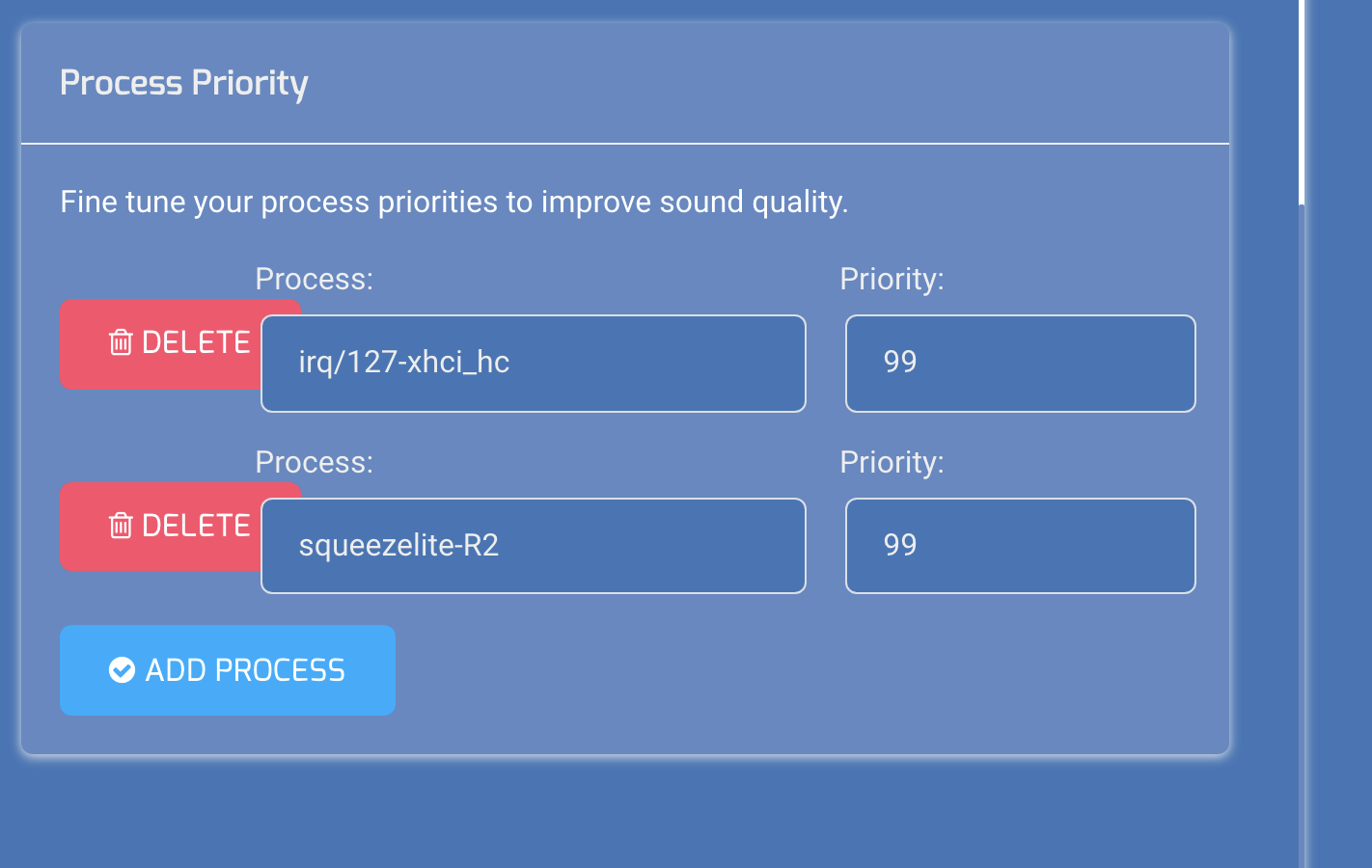The width and height of the screenshot is (1372, 868).
Task: Add a new process row
Action: pyautogui.click(x=228, y=670)
